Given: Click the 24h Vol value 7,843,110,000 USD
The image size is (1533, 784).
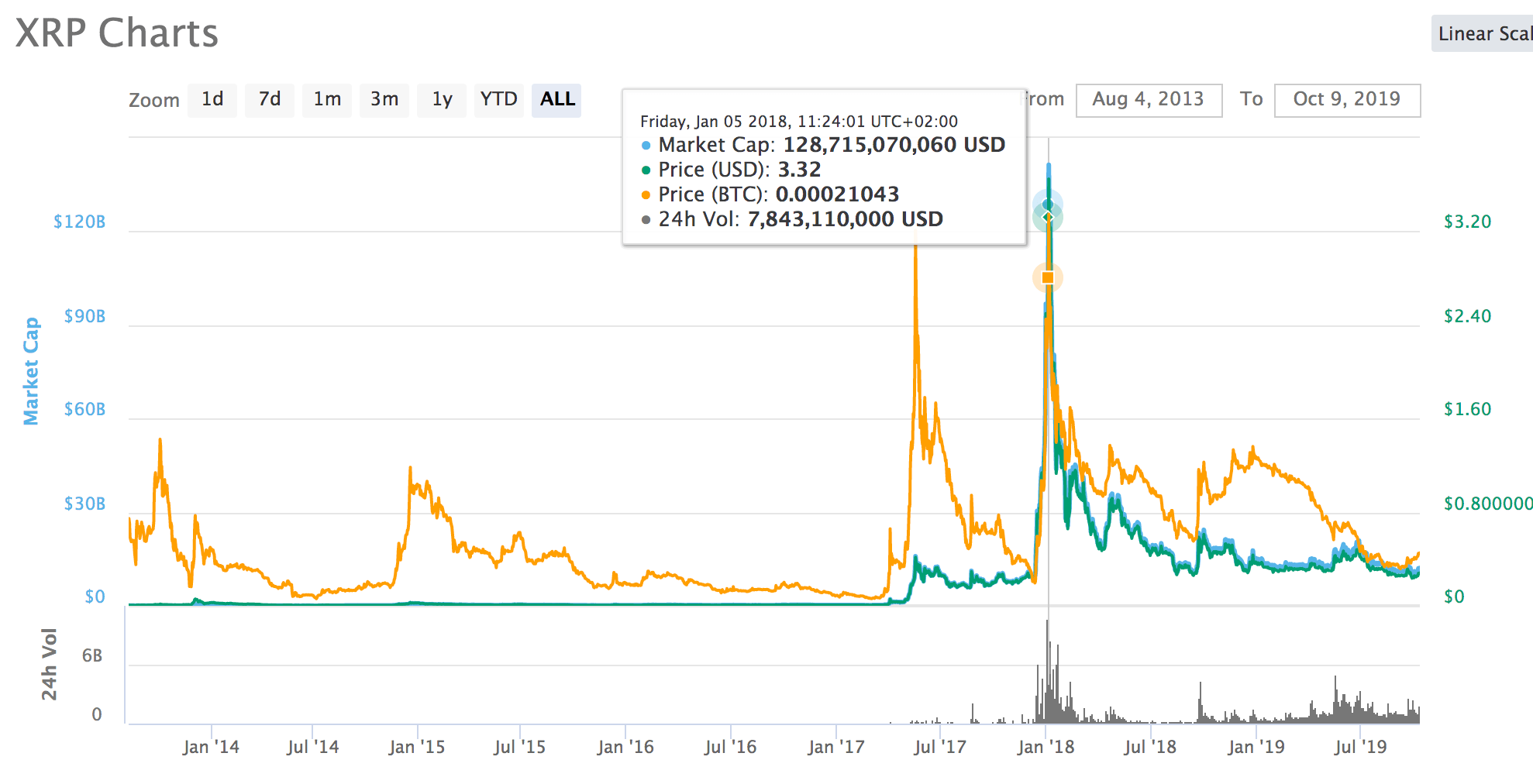Looking at the screenshot, I should (845, 219).
